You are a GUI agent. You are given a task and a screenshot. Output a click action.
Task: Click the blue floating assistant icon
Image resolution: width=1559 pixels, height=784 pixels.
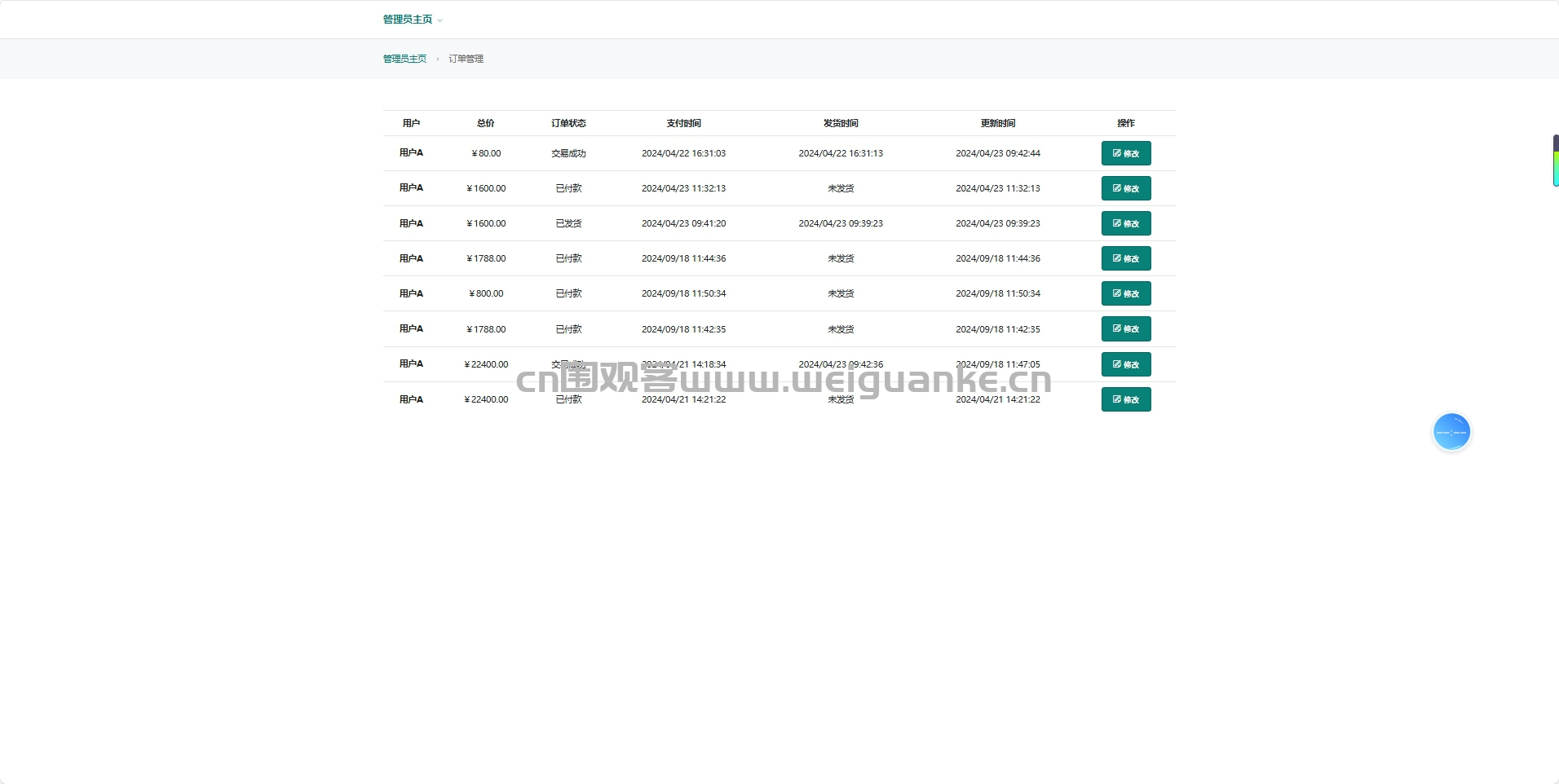tap(1451, 432)
